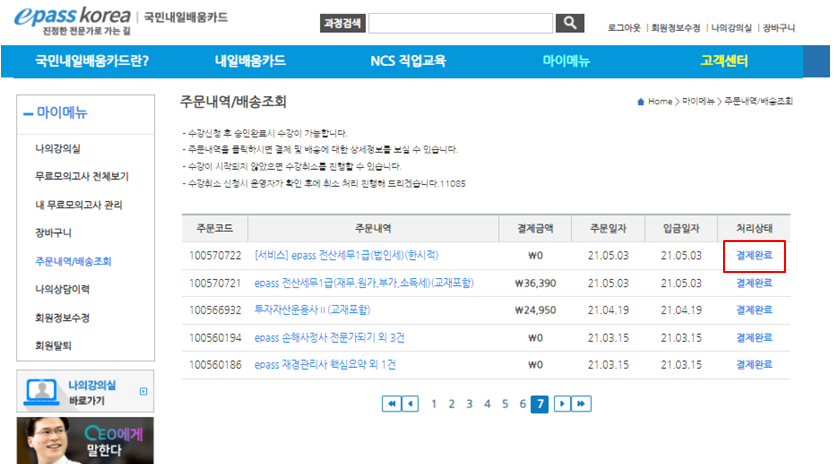Open the CEO에게 말한다 banner
834x464 pixels.
tap(85, 441)
